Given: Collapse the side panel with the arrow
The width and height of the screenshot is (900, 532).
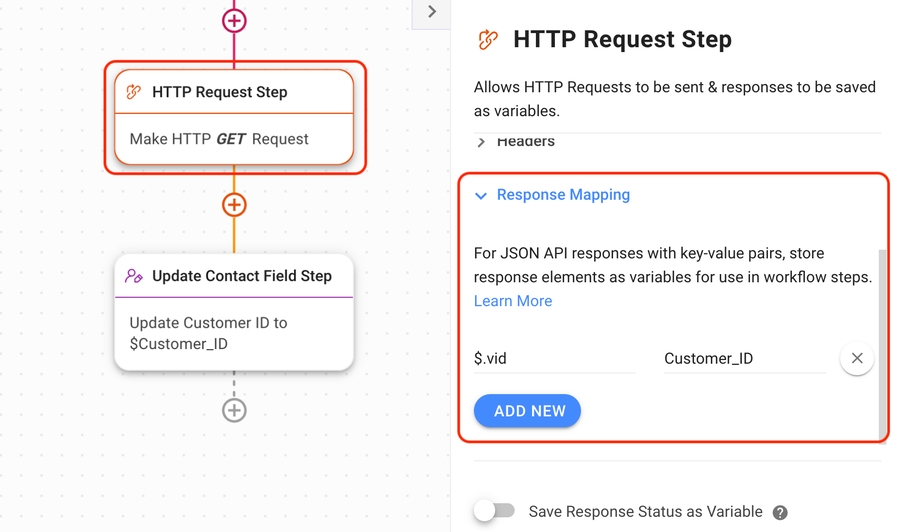Looking at the screenshot, I should [x=432, y=12].
